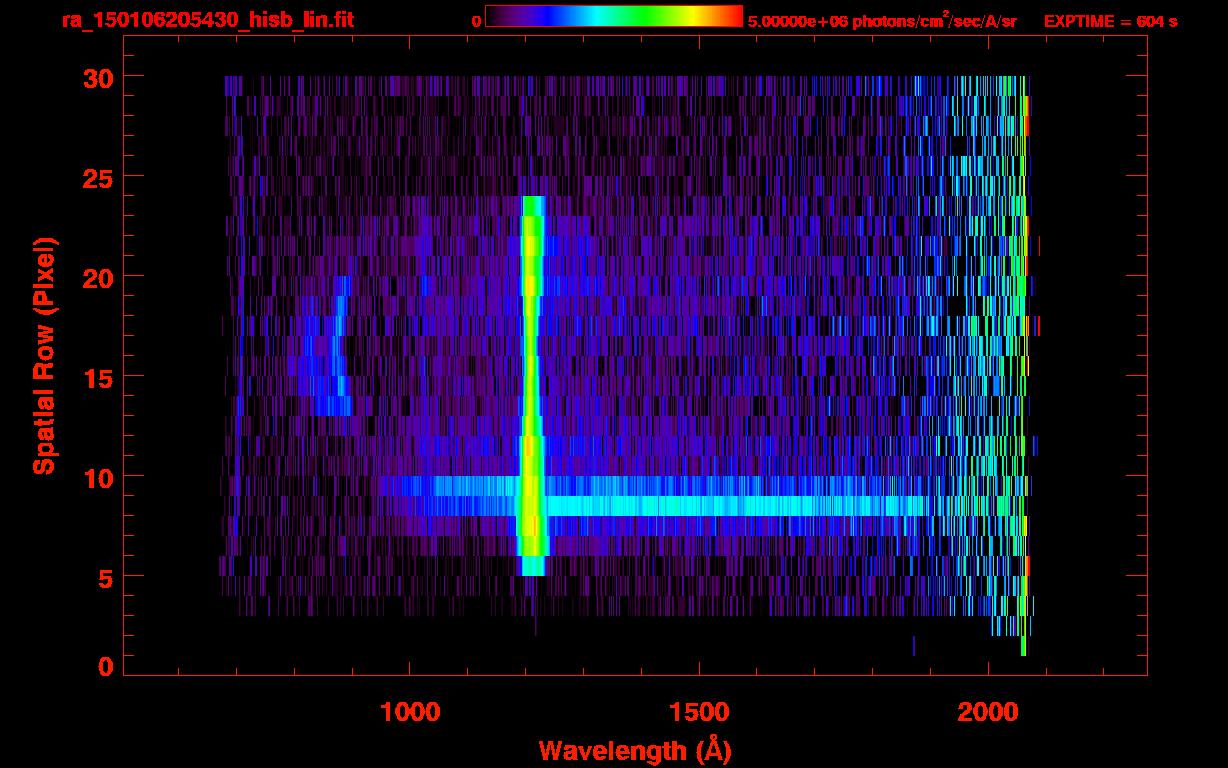This screenshot has width=1228, height=768.
Task: Click the EXPTIME = 604 s text
Action: click(x=1110, y=21)
